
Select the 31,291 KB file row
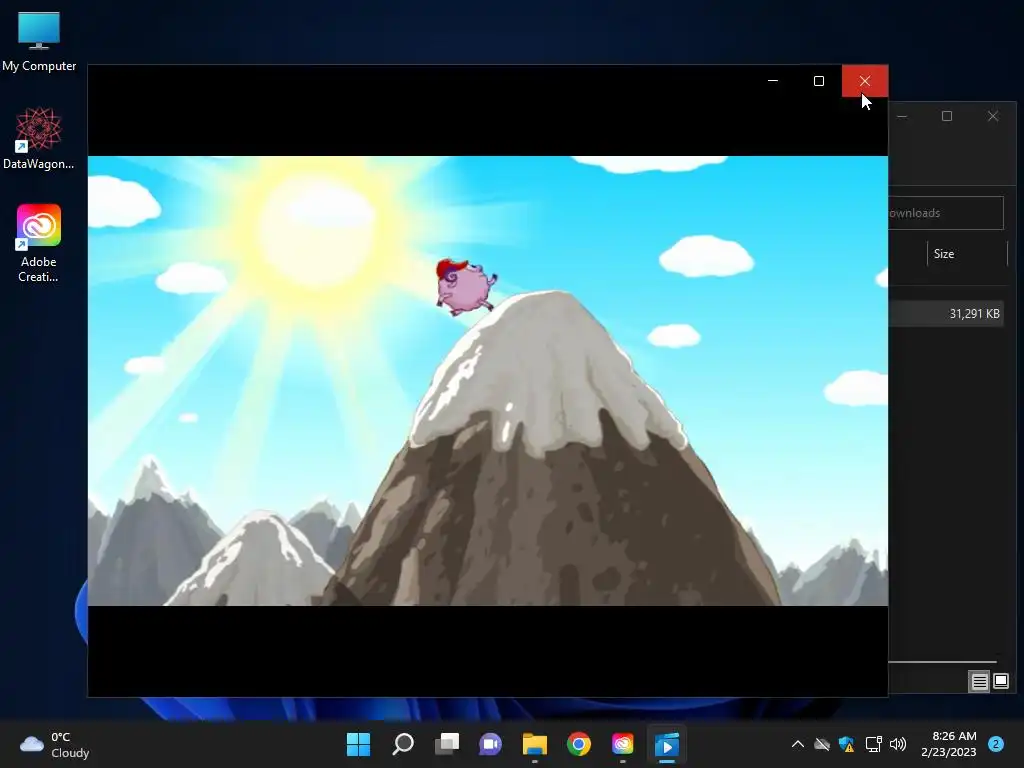[x=946, y=314]
